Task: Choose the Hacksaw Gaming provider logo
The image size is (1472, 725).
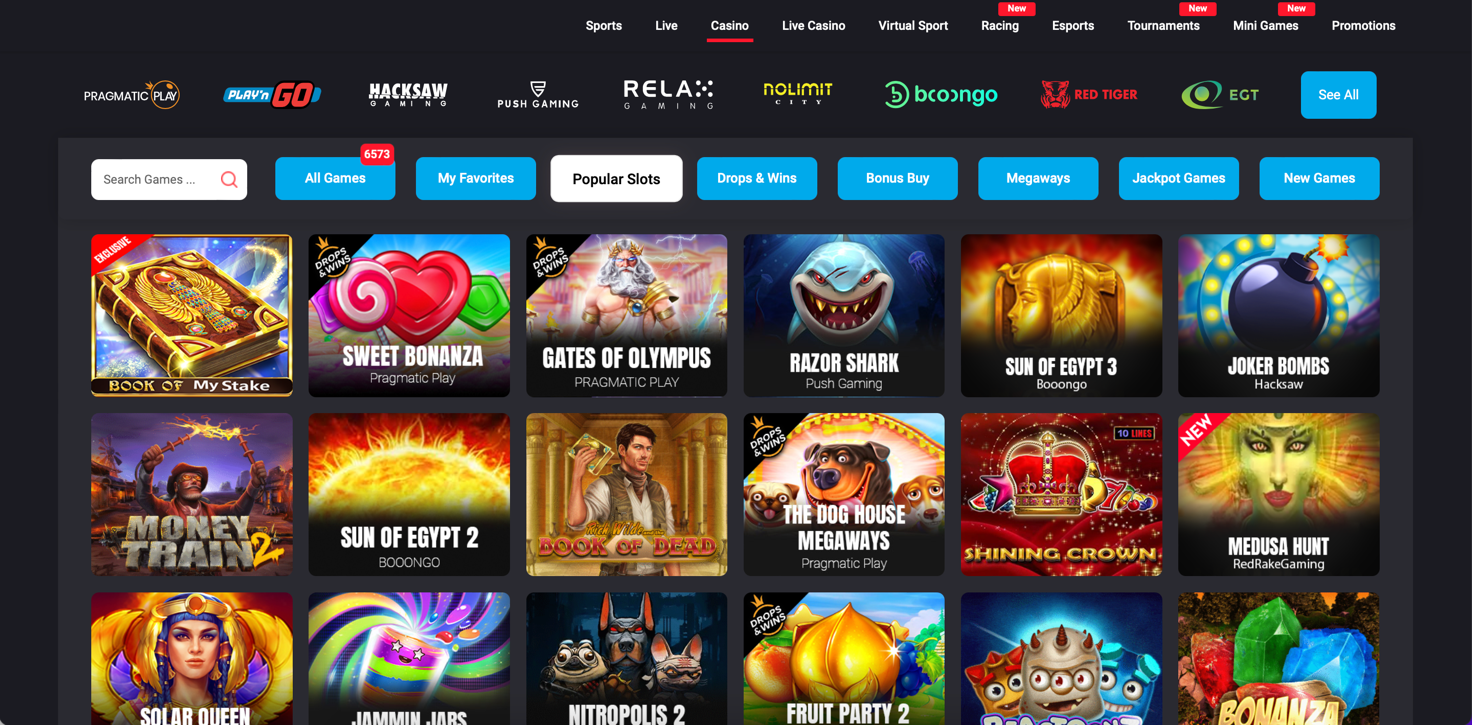Action: pos(408,95)
